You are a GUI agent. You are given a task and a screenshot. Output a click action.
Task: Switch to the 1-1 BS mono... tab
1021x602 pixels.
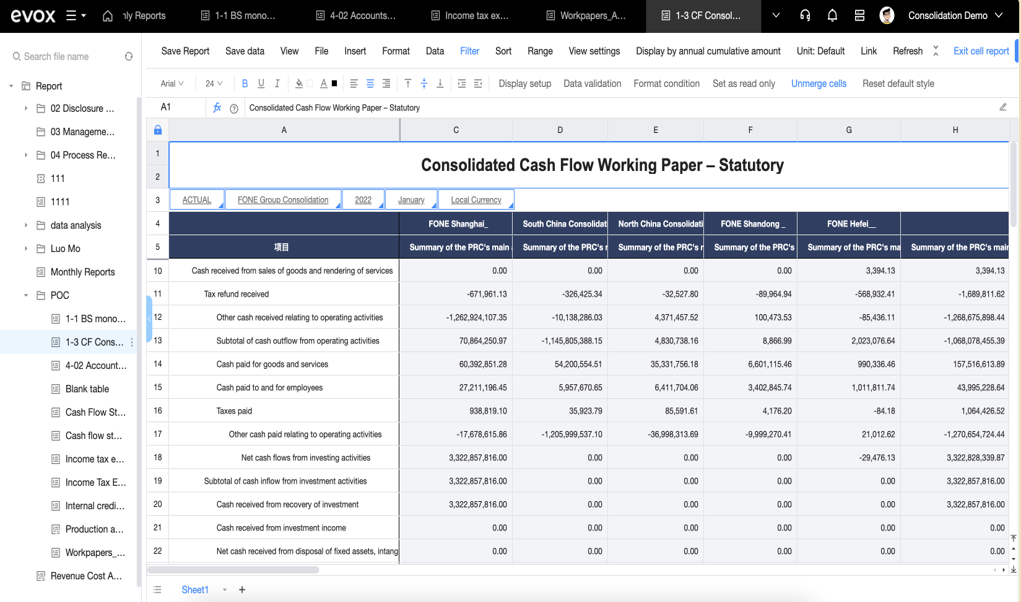point(238,16)
